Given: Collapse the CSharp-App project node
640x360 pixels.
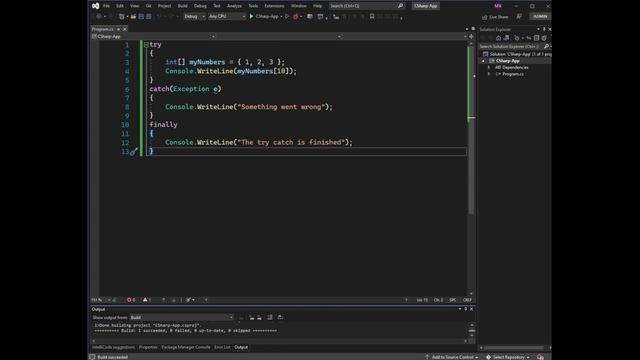Looking at the screenshot, I should 483,61.
